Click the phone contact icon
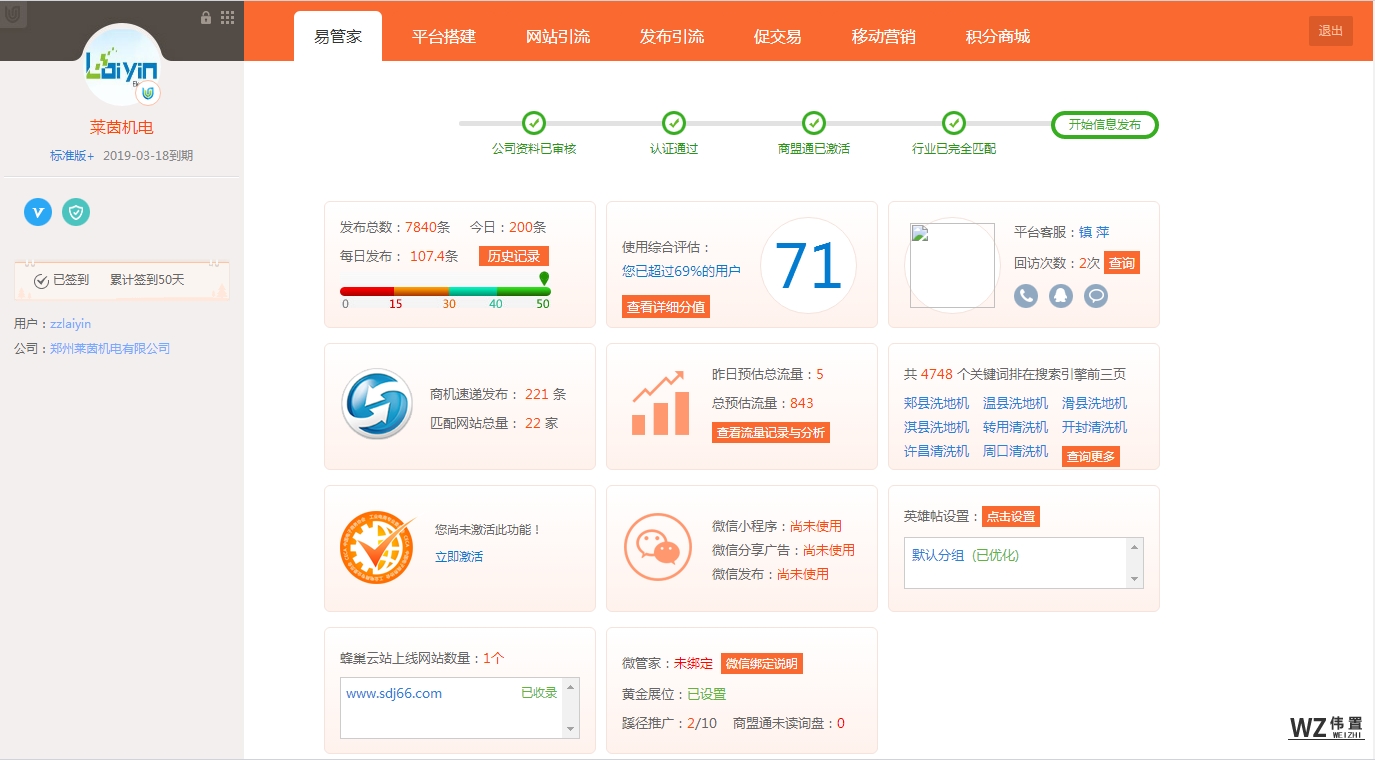 coord(1026,296)
